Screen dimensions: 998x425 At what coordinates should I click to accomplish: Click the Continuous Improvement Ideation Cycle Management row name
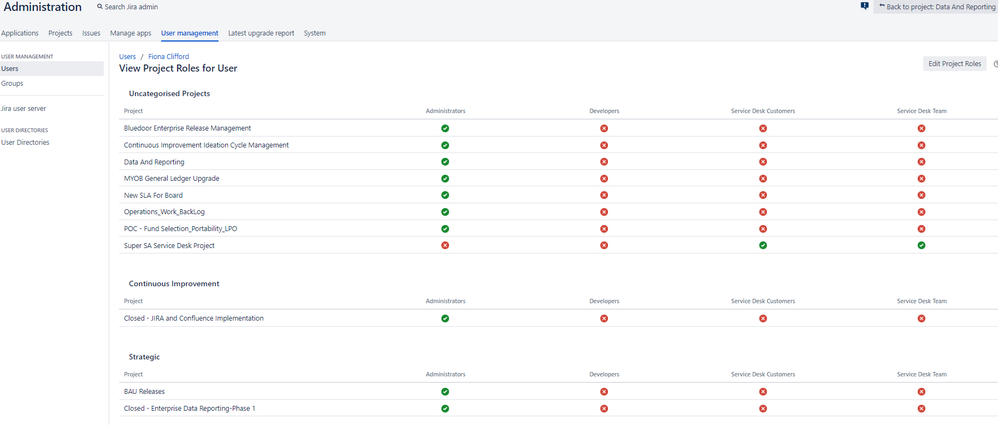[x=206, y=145]
